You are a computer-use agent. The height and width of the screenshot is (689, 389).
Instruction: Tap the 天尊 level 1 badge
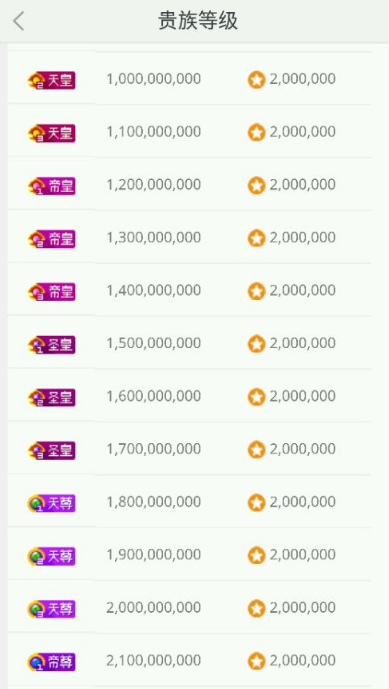[x=52, y=503]
